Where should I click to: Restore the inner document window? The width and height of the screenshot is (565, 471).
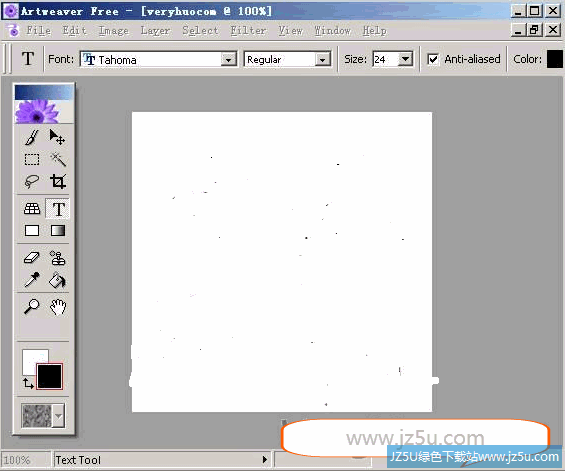534,30
